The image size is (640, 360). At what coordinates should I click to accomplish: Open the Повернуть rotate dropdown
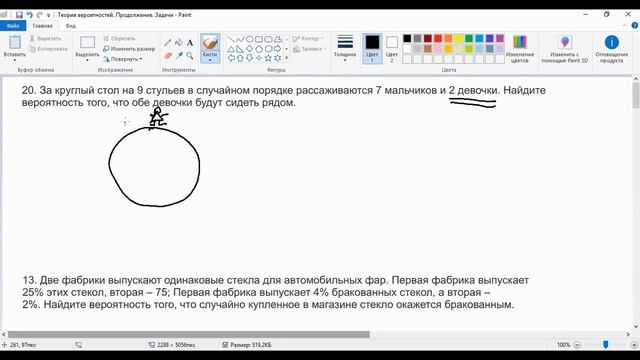coord(123,59)
